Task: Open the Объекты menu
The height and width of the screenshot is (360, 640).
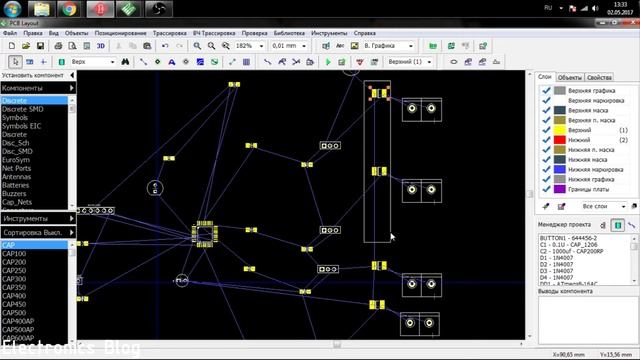Action: 76,33
